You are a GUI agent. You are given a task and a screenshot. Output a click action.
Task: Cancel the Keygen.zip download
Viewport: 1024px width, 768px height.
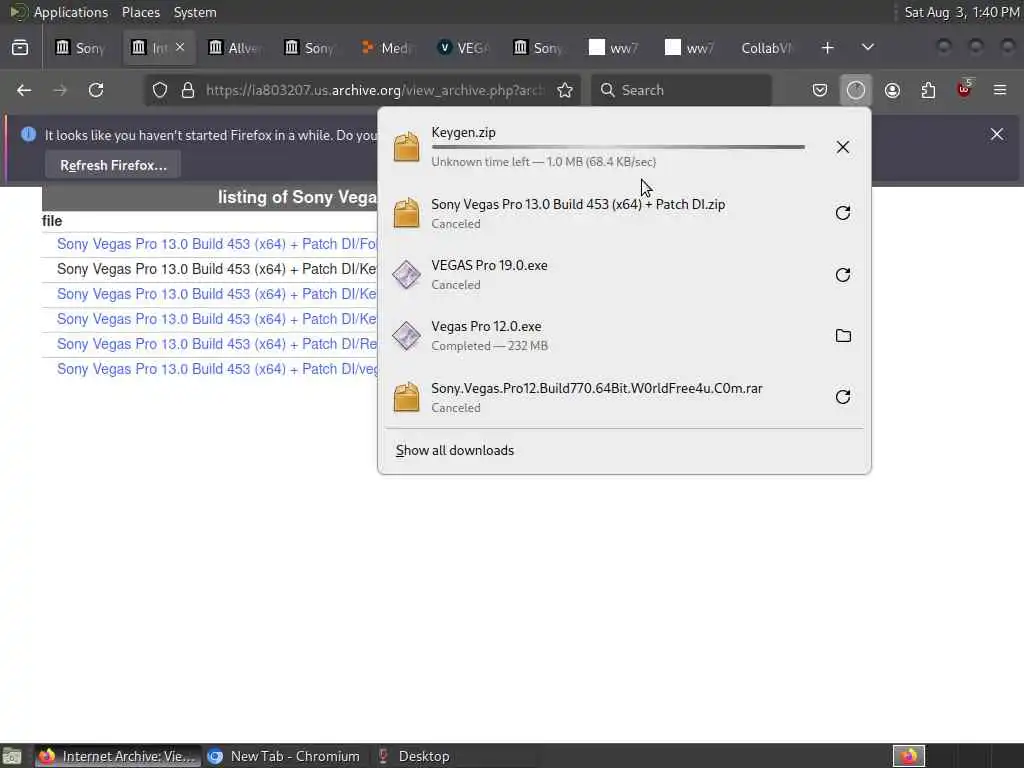842,147
